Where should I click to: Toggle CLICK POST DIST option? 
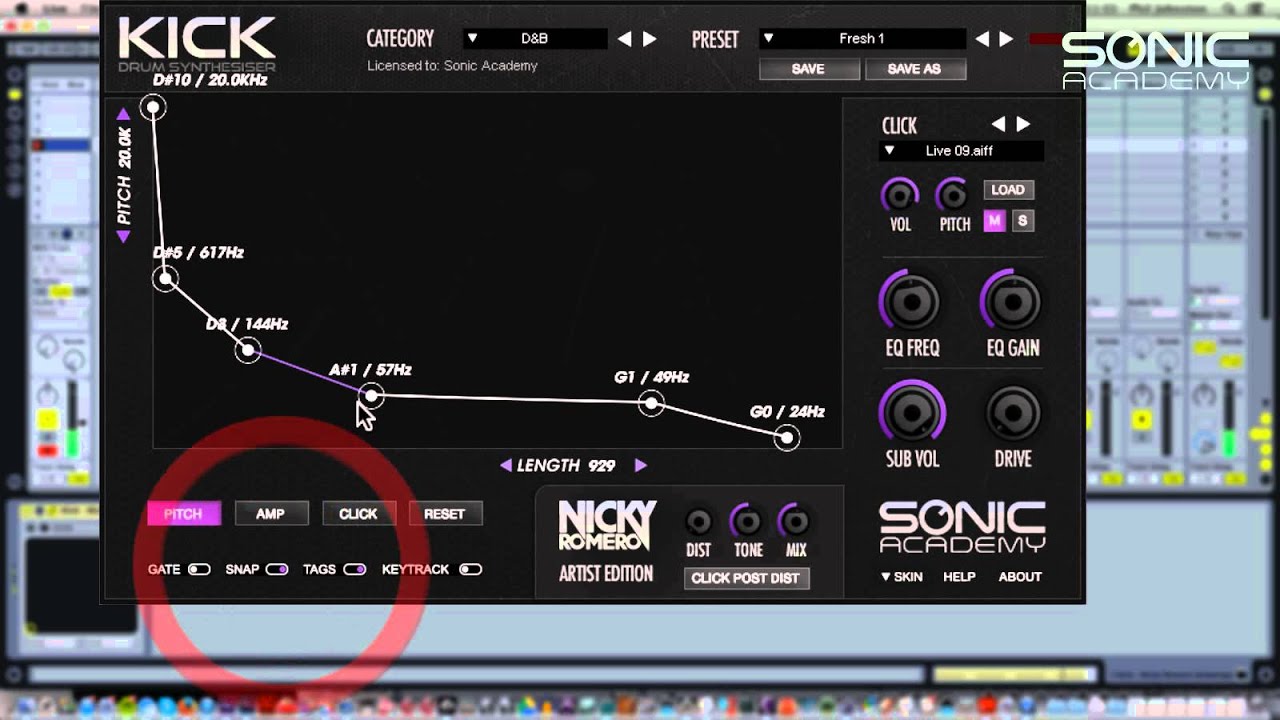745,578
